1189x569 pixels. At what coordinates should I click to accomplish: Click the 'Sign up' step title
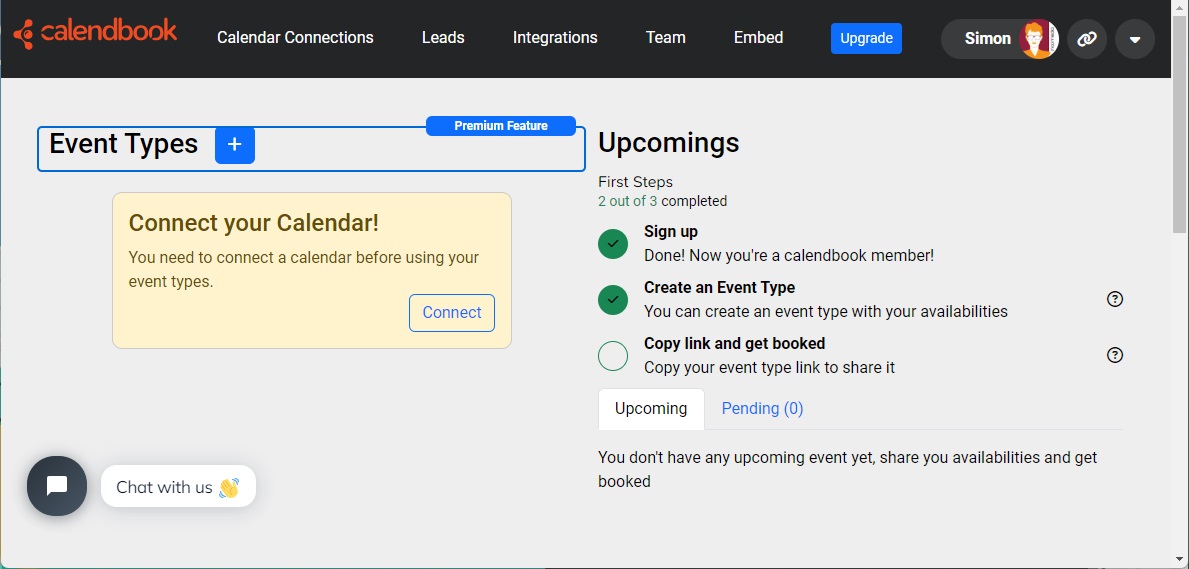[671, 231]
